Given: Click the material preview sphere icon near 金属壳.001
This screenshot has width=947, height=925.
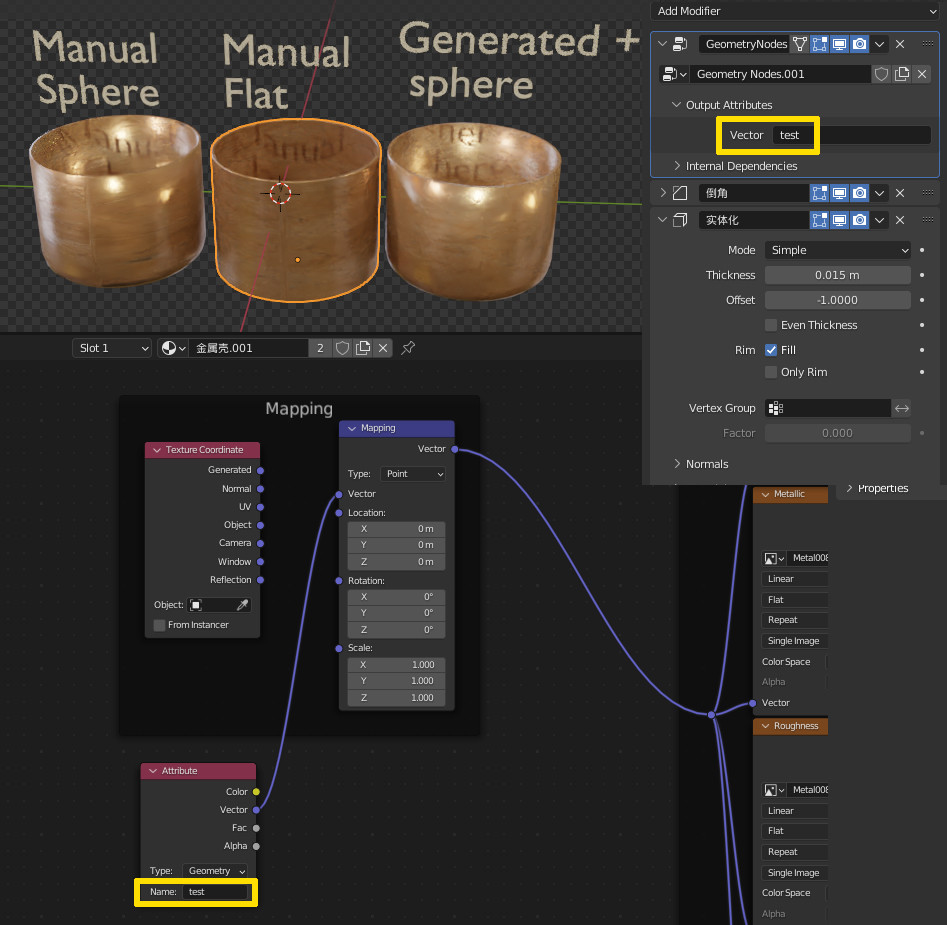Looking at the screenshot, I should 170,347.
